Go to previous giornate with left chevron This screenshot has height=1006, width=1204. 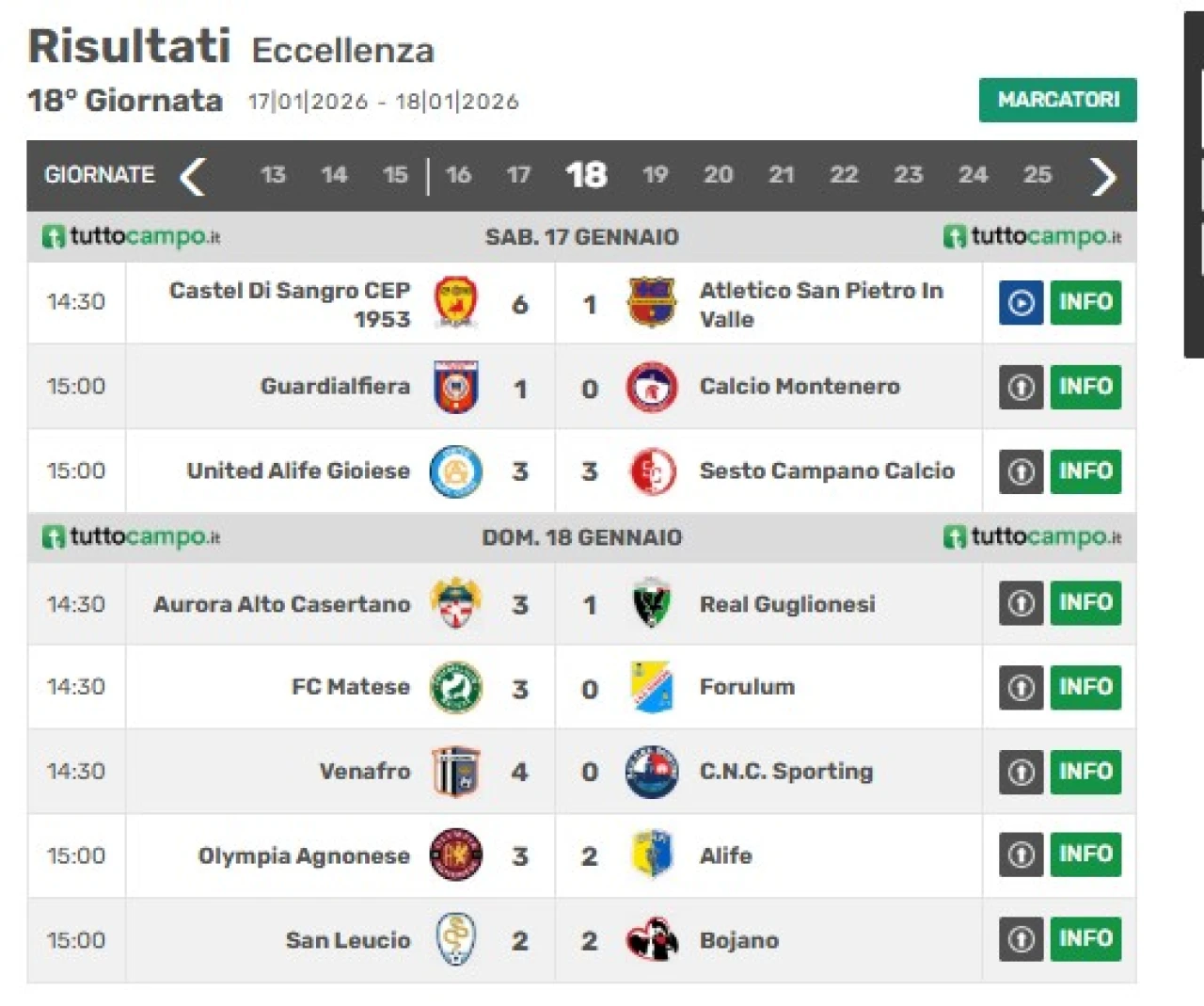click(x=193, y=176)
